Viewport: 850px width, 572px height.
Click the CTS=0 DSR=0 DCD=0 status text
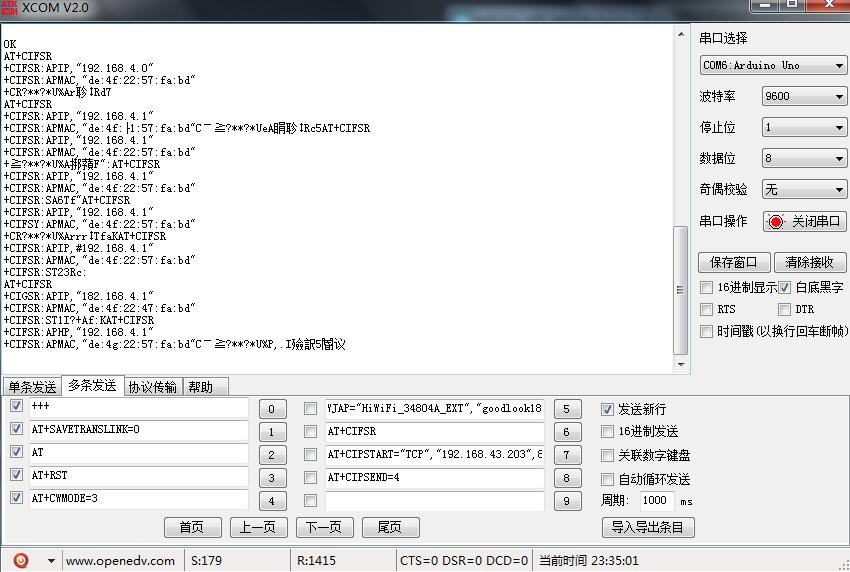464,561
